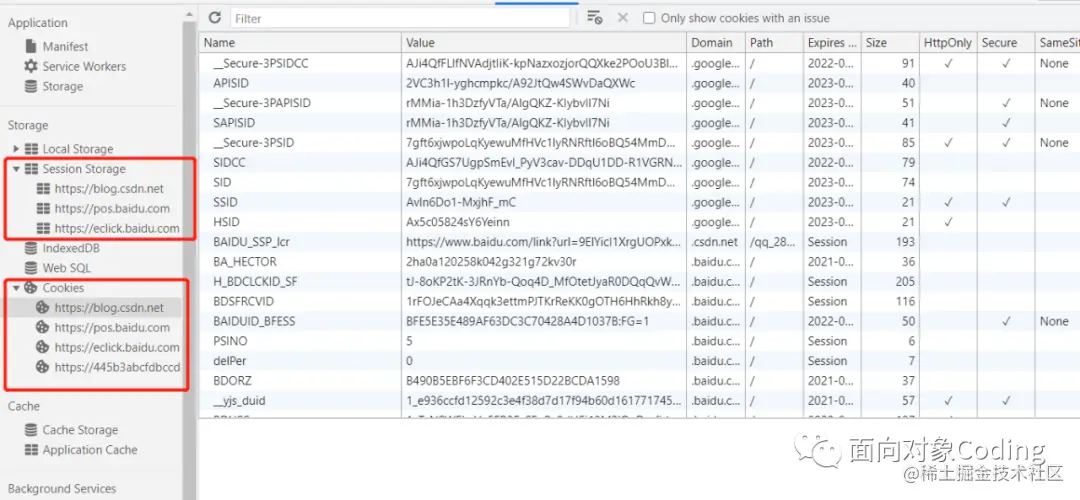Image resolution: width=1080 pixels, height=500 pixels.
Task: Select the __Secure-3PSID cookie row
Action: [x=639, y=143]
